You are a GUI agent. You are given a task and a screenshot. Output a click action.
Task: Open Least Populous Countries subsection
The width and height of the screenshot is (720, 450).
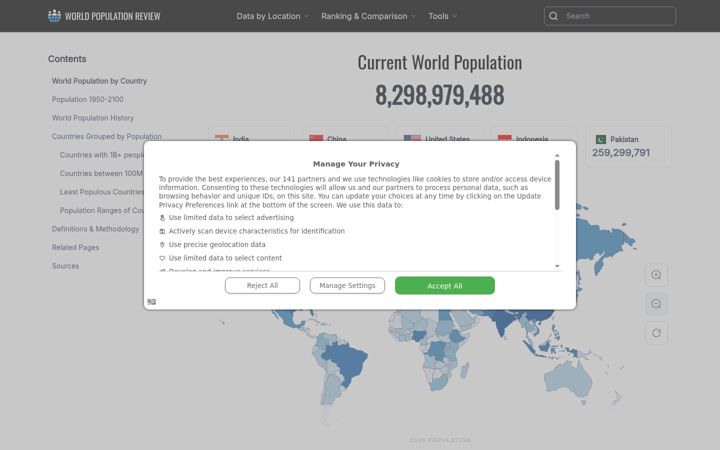[x=102, y=192]
